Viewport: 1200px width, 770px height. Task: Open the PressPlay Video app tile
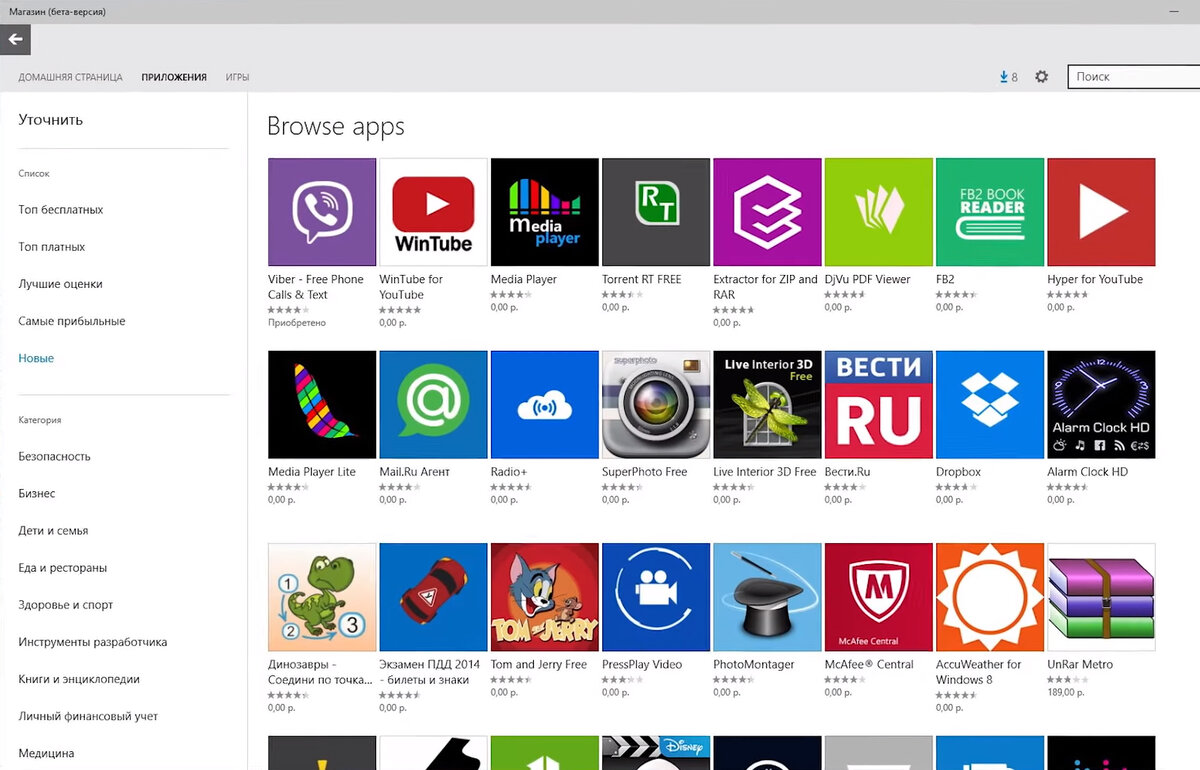pos(656,597)
